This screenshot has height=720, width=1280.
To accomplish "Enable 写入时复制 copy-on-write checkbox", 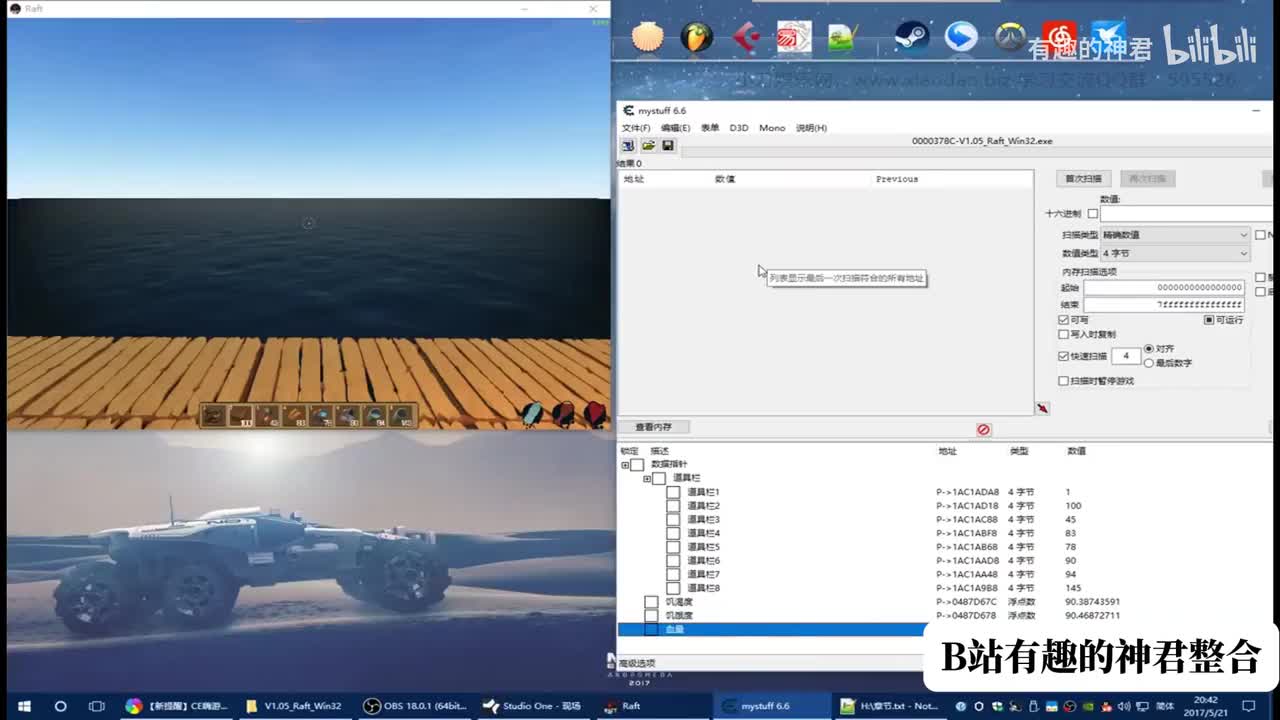I will coord(1064,335).
